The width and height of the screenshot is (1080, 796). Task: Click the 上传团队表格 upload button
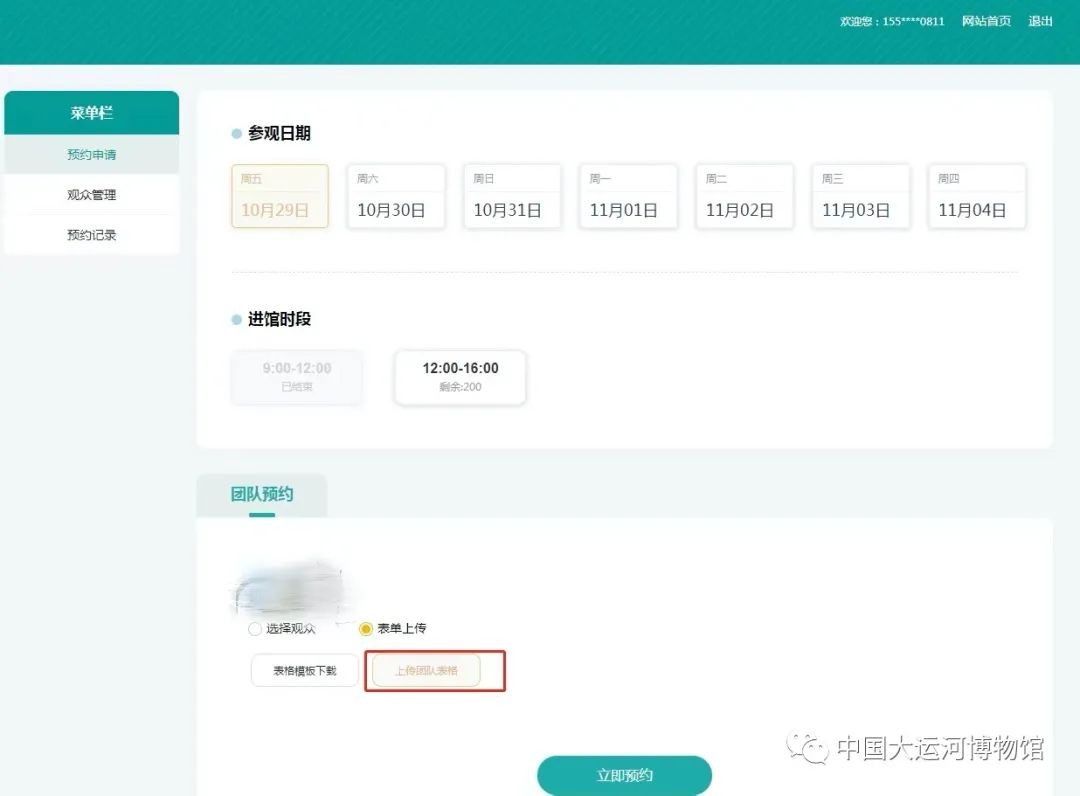[x=426, y=671]
